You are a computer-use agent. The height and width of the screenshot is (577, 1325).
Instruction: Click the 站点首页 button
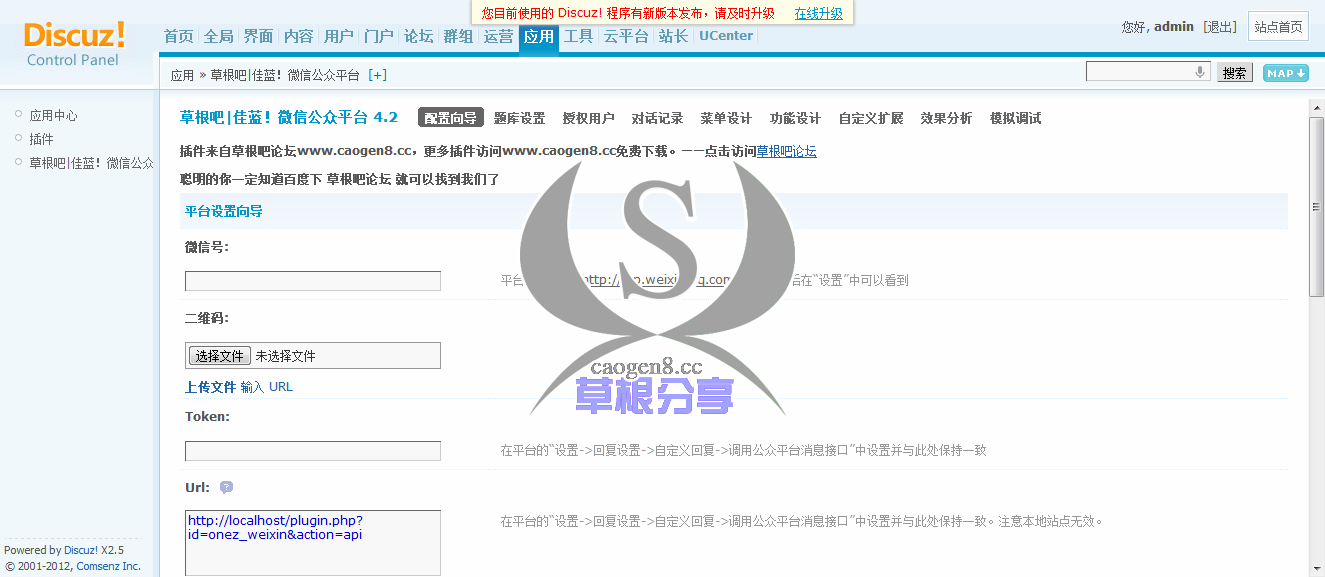coord(1278,27)
